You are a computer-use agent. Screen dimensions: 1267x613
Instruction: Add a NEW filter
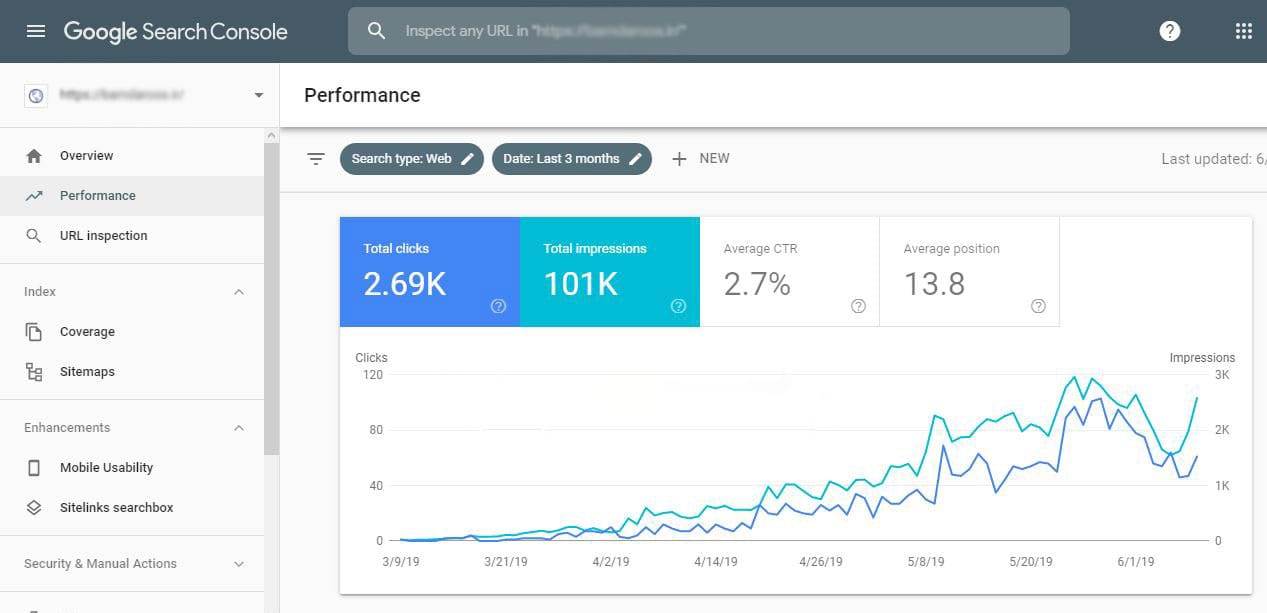[701, 159]
